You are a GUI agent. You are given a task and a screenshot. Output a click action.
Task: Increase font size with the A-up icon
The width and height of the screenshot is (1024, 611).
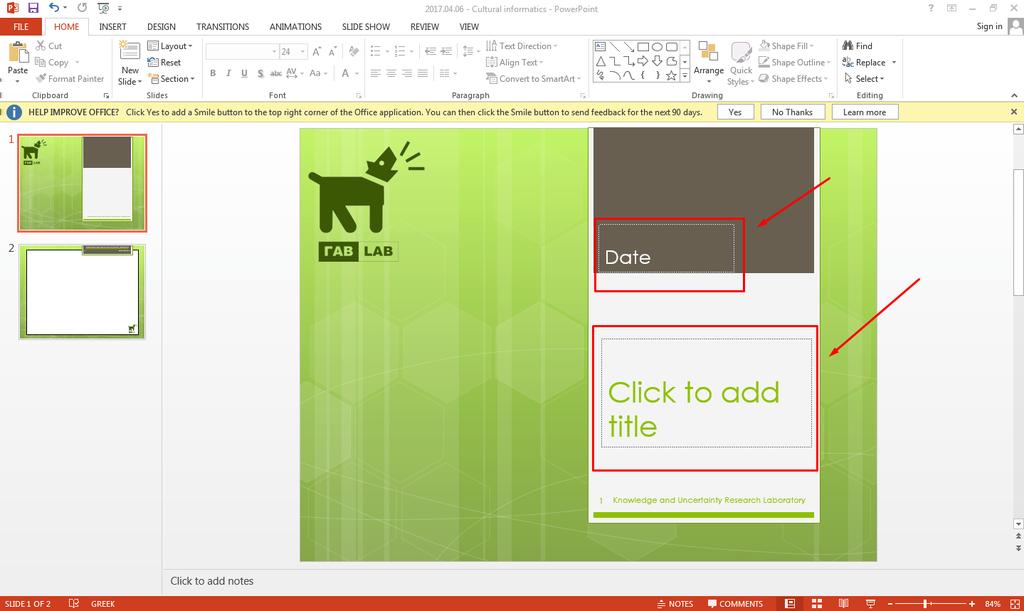tap(317, 52)
